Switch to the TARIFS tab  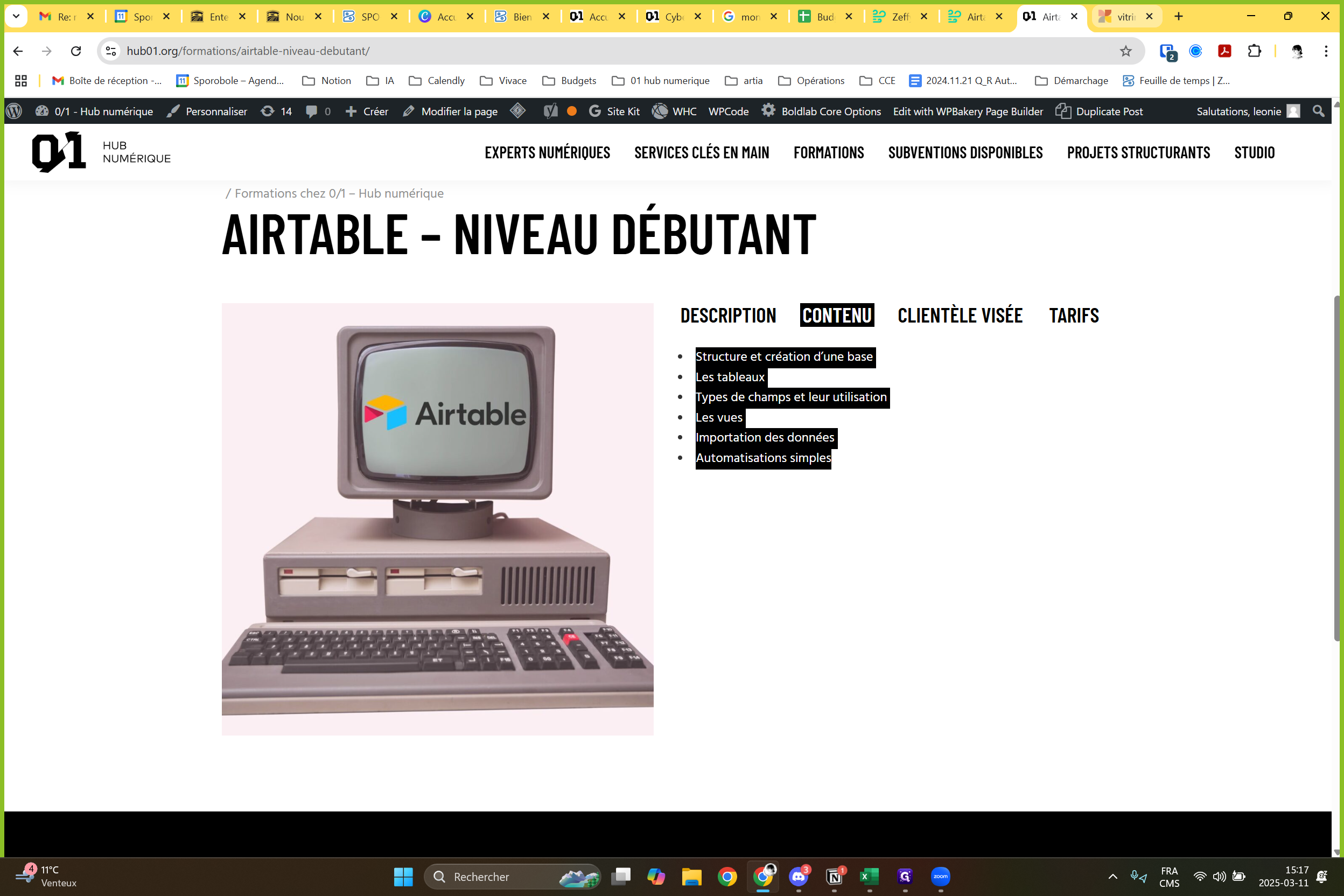pos(1074,316)
